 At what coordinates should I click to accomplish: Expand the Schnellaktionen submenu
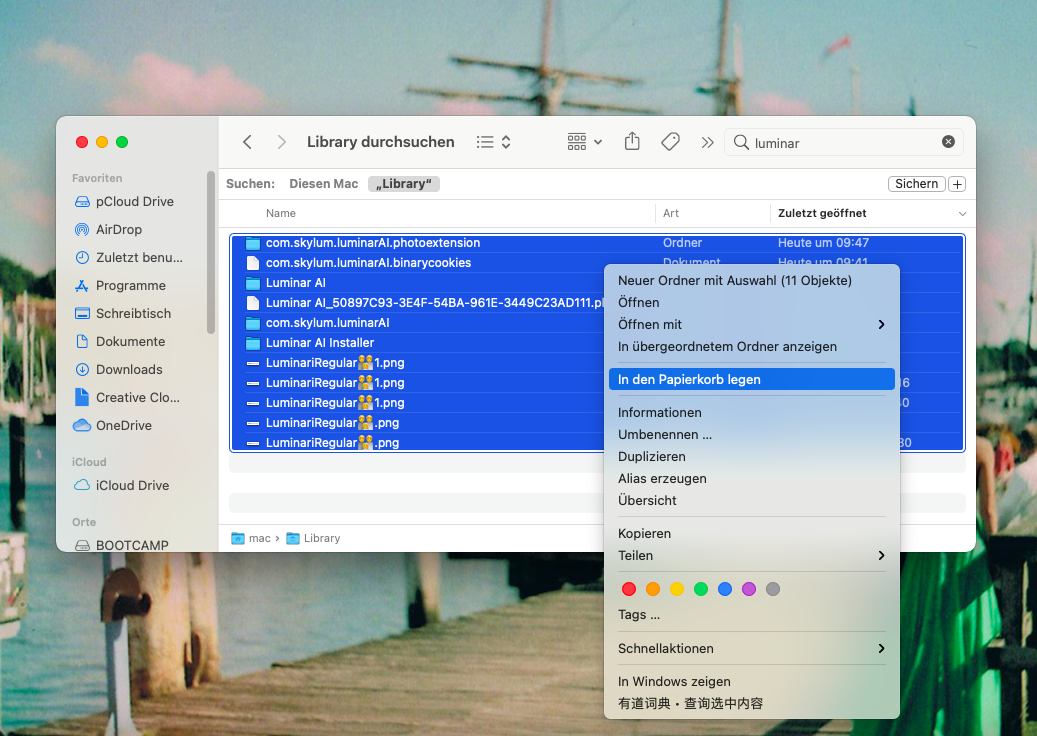(x=751, y=649)
